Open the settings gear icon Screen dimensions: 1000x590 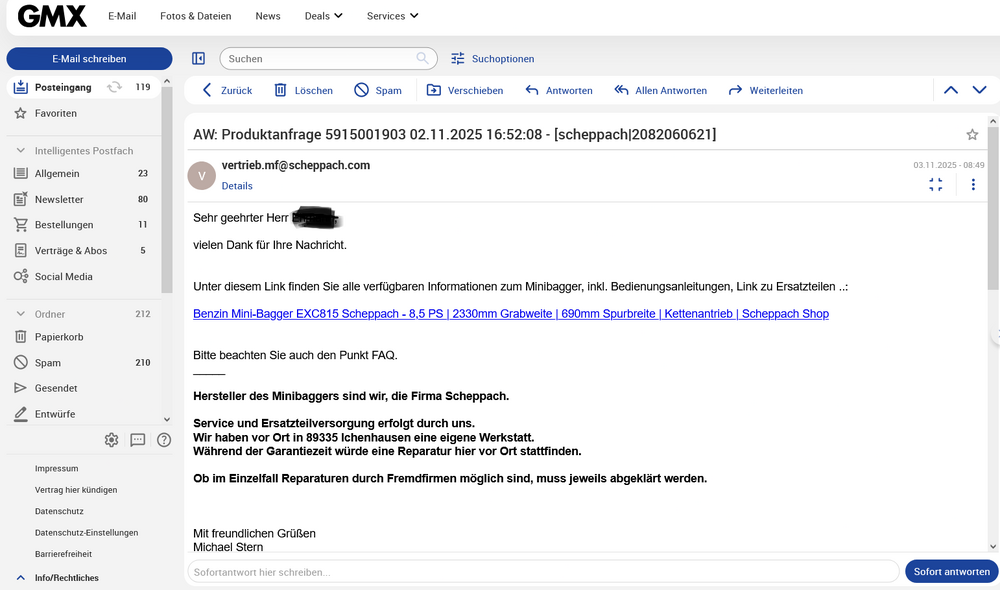[x=111, y=440]
